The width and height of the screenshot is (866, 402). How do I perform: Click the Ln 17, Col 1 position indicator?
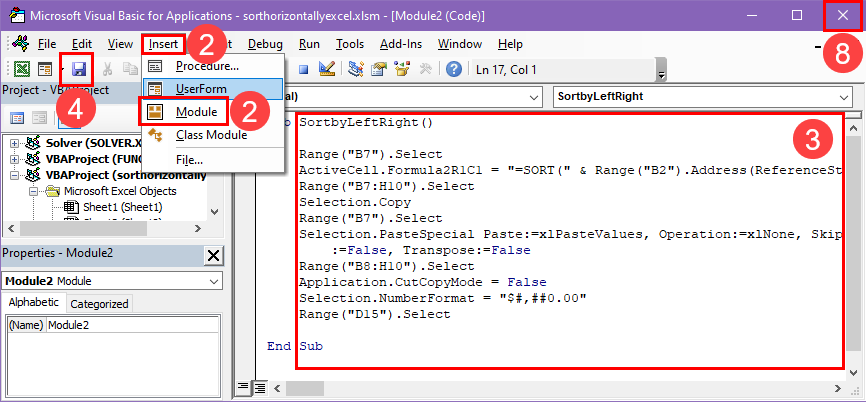click(x=505, y=70)
